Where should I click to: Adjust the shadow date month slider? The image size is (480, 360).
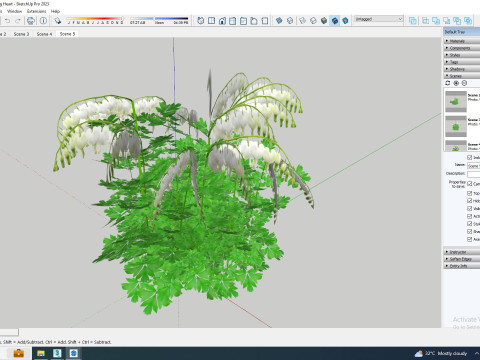(x=95, y=20)
